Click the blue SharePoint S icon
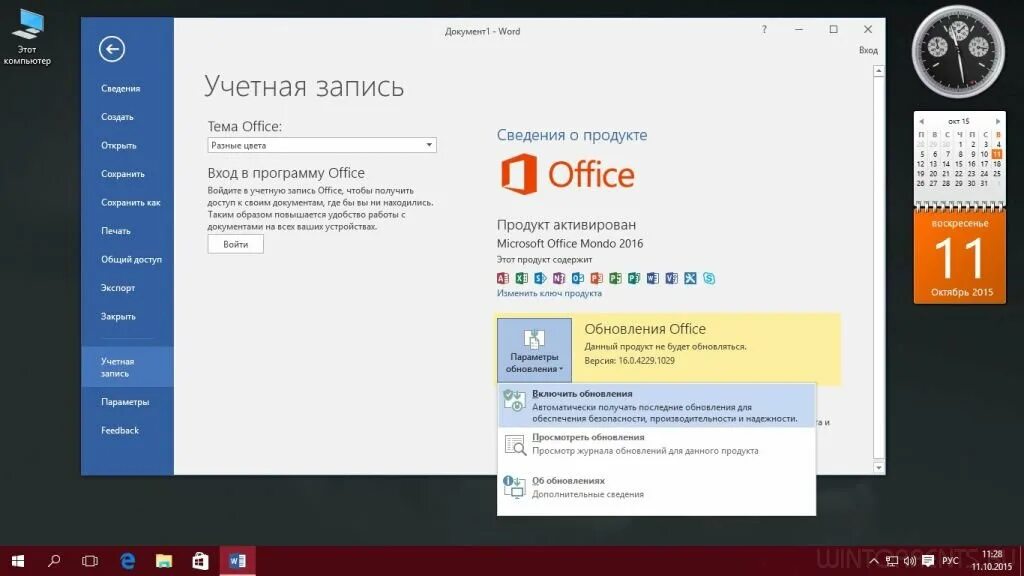This screenshot has height=576, width=1024. [540, 278]
